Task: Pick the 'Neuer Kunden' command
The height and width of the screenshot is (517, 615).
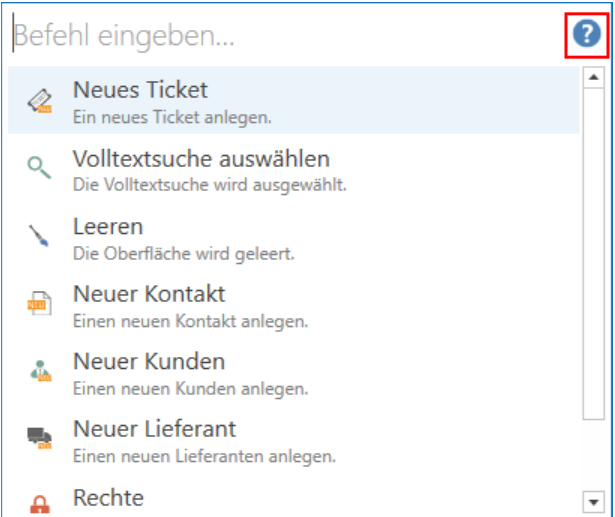Action: (149, 361)
